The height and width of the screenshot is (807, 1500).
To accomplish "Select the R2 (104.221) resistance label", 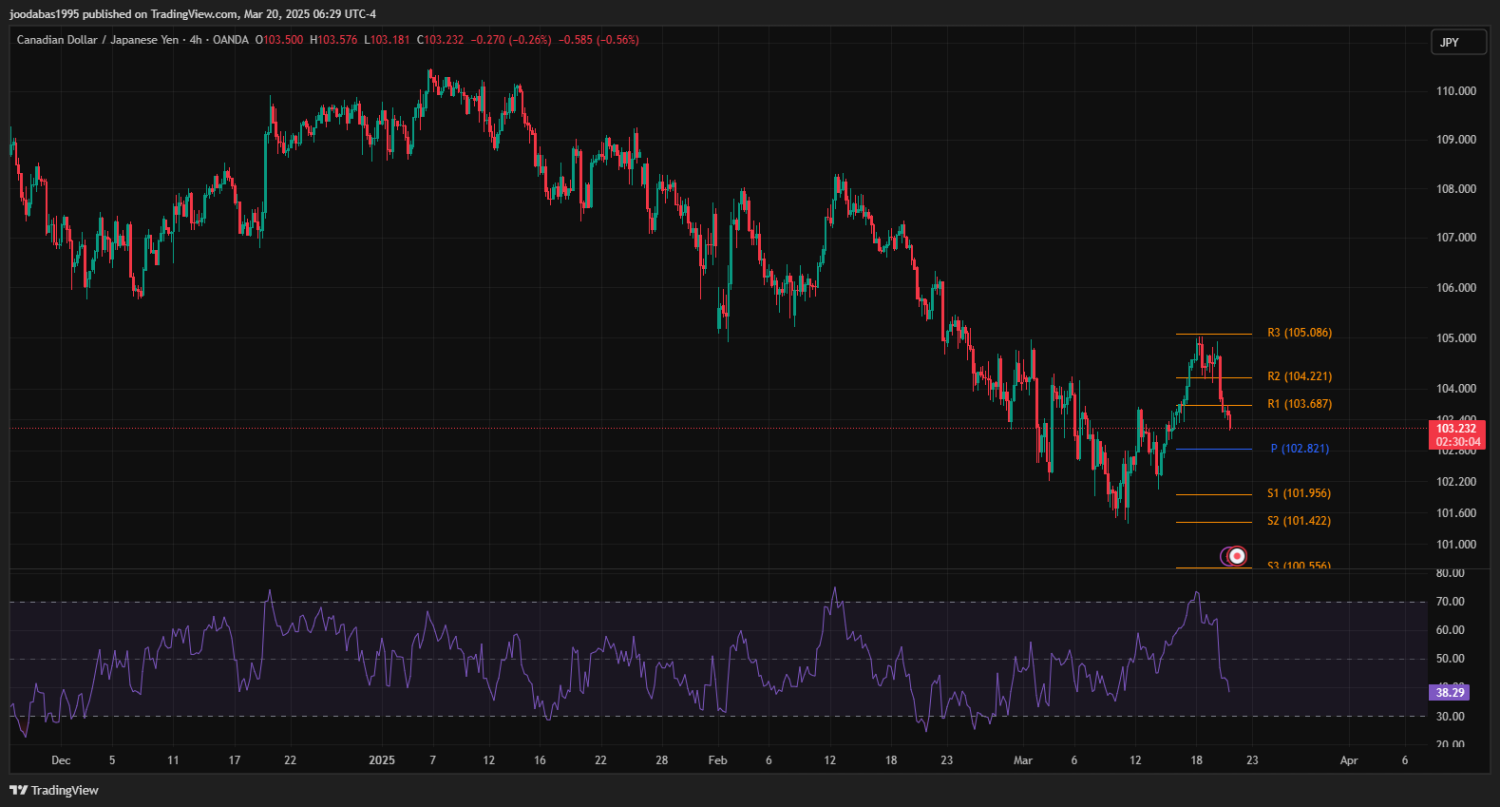I will pos(1299,377).
